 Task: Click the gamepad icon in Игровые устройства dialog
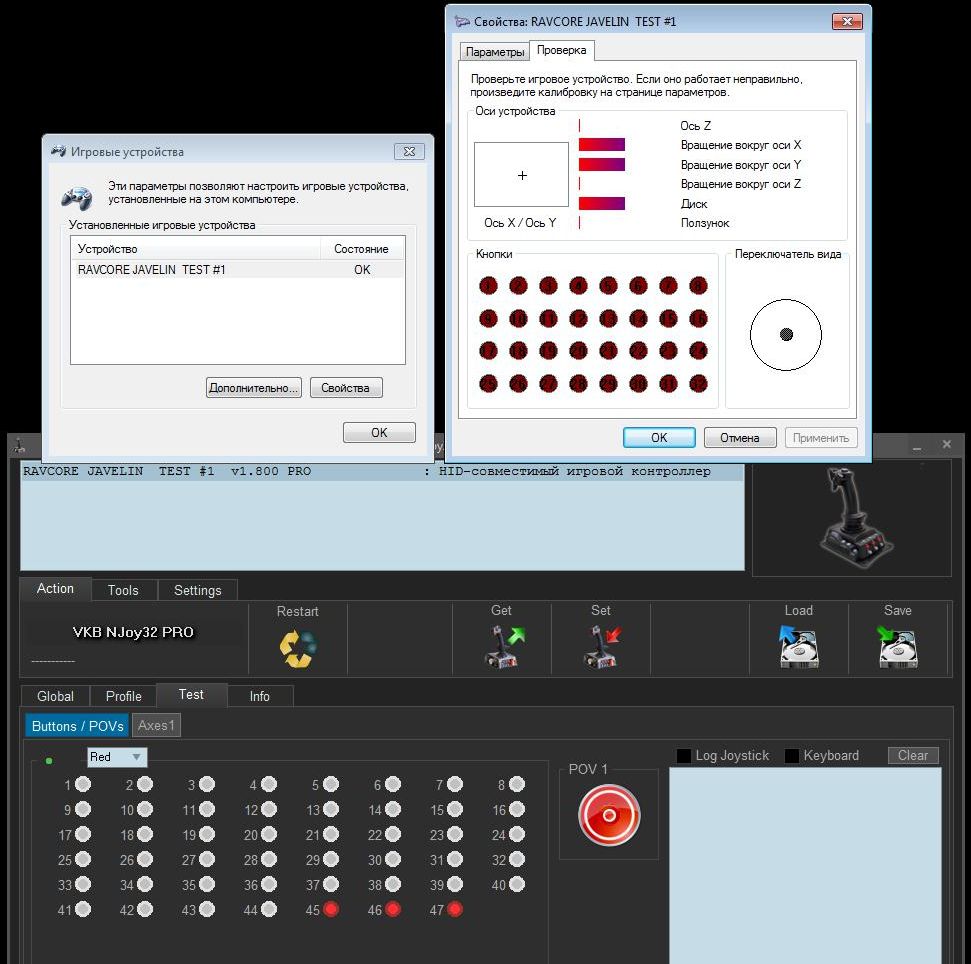(x=77, y=198)
